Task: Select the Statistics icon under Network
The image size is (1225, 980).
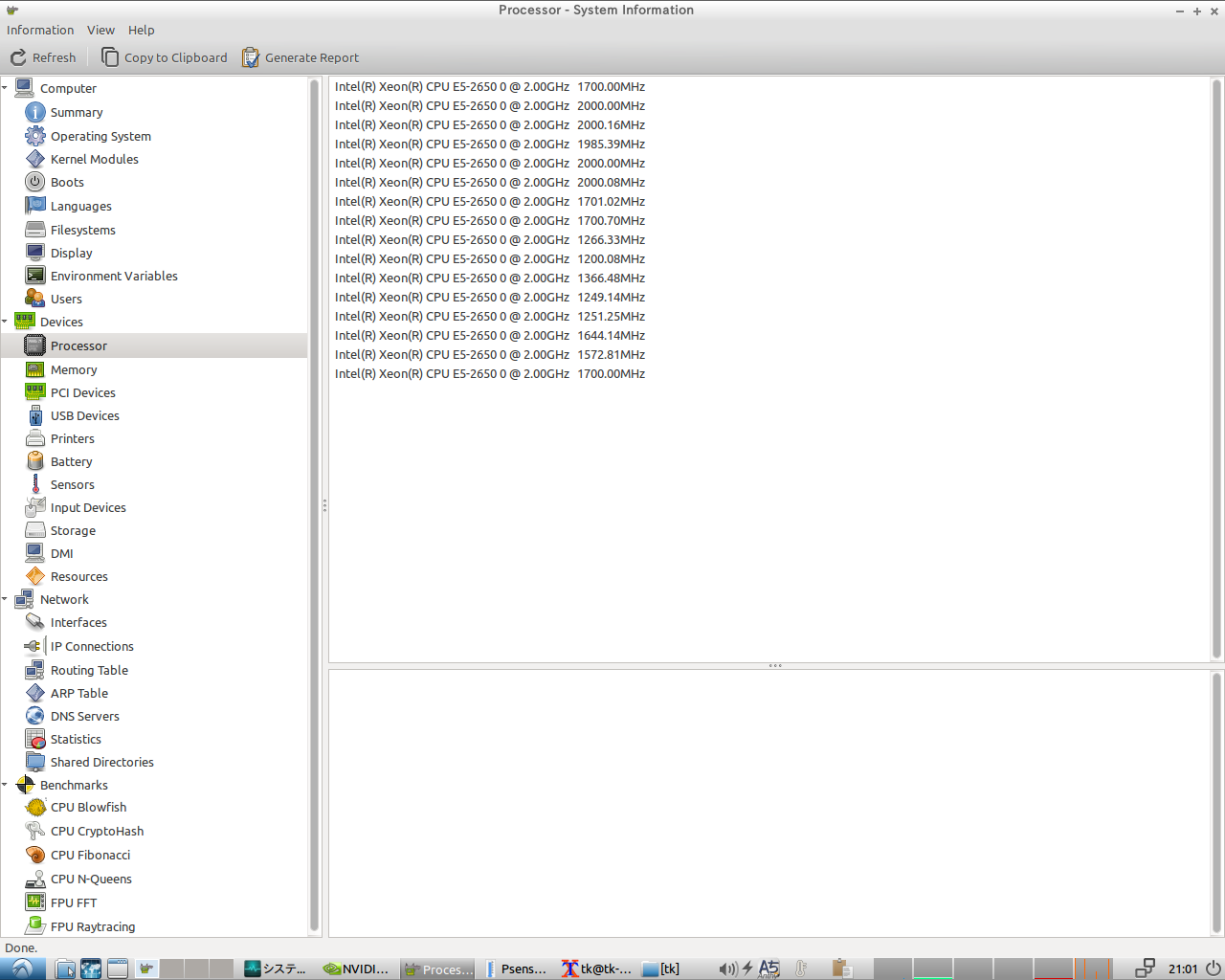Action: (35, 739)
